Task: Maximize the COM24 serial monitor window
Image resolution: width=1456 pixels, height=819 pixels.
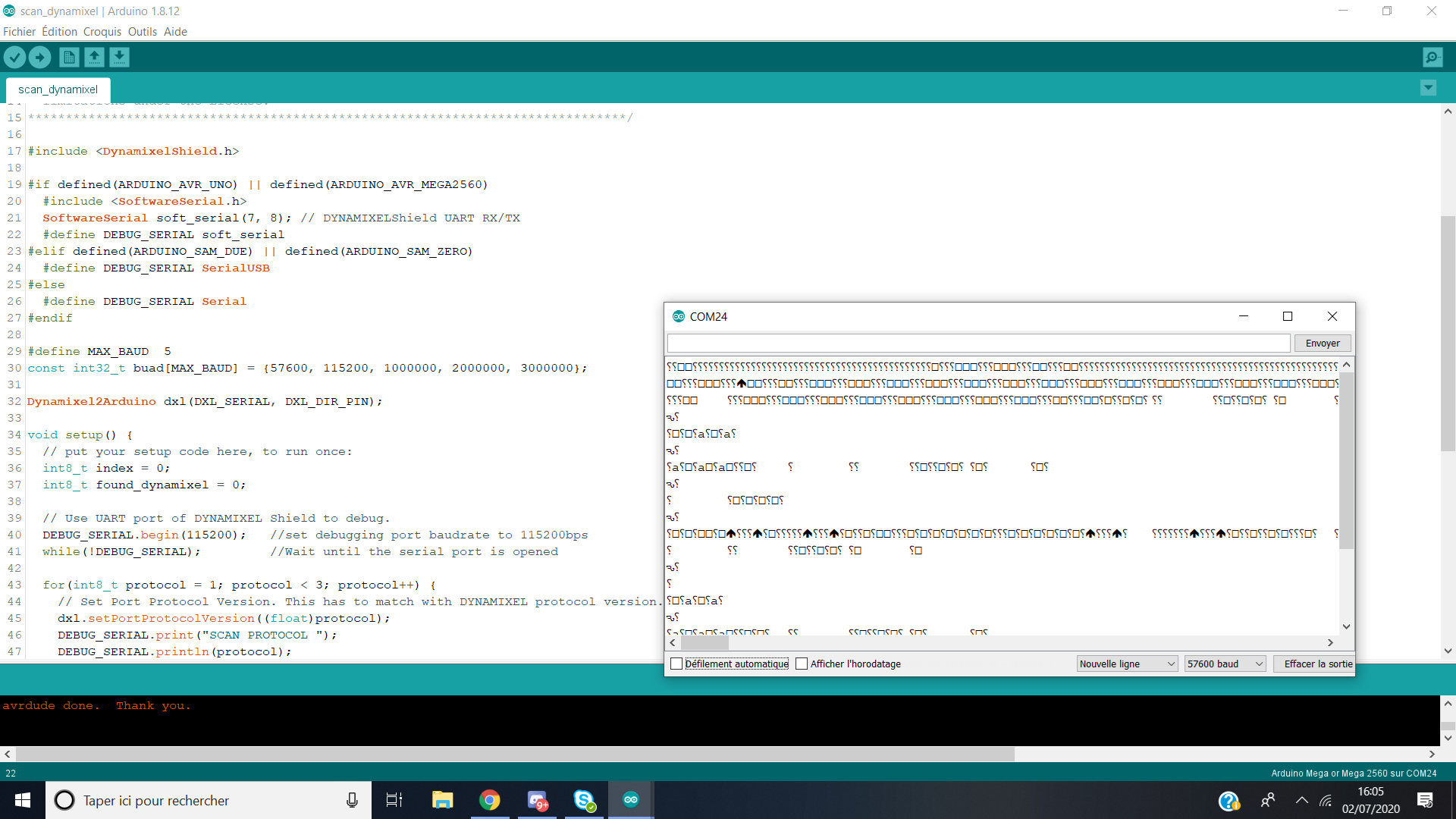Action: (1287, 316)
